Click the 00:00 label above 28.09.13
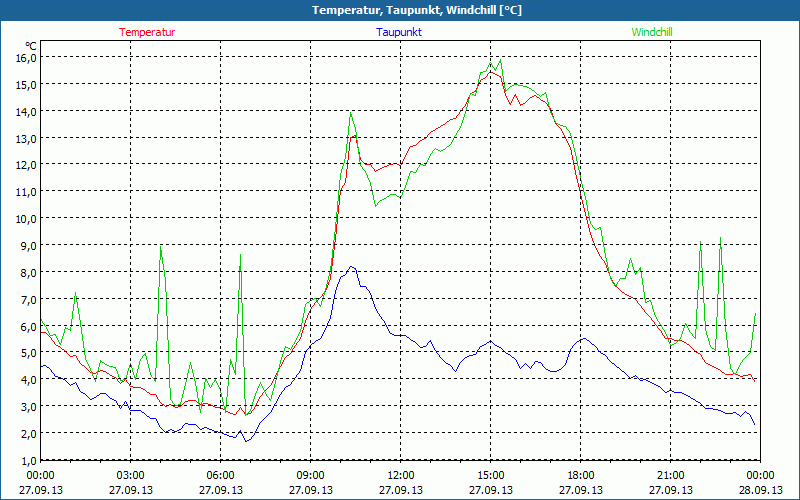This screenshot has height=500, width=800. point(761,476)
